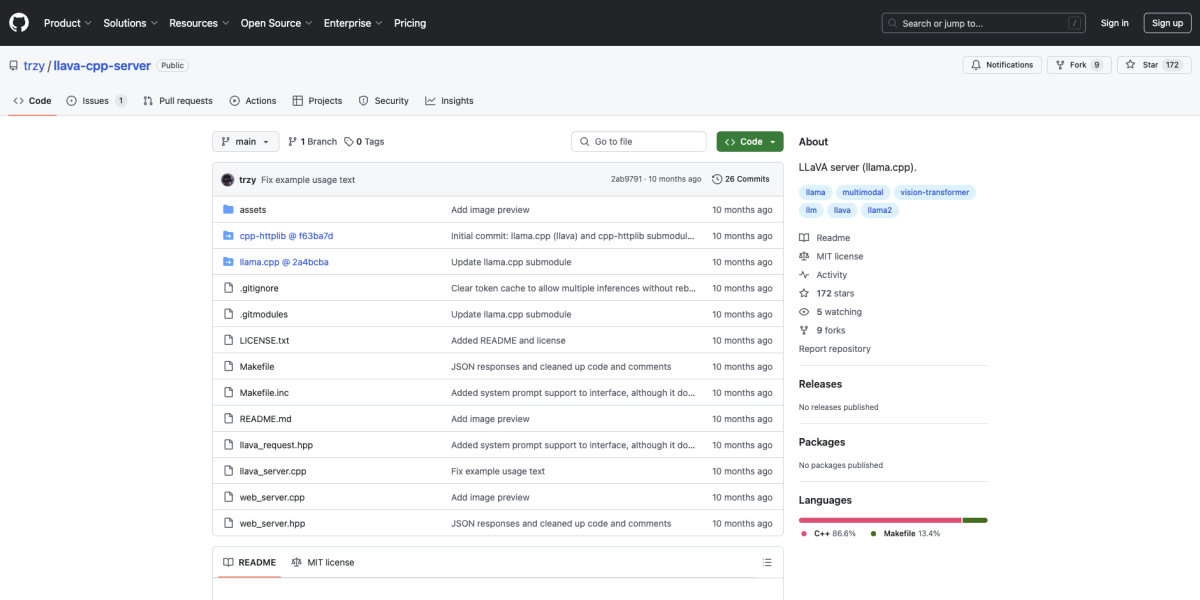Click the Notifications bell button
The image size is (1200, 600).
[x=1001, y=65]
